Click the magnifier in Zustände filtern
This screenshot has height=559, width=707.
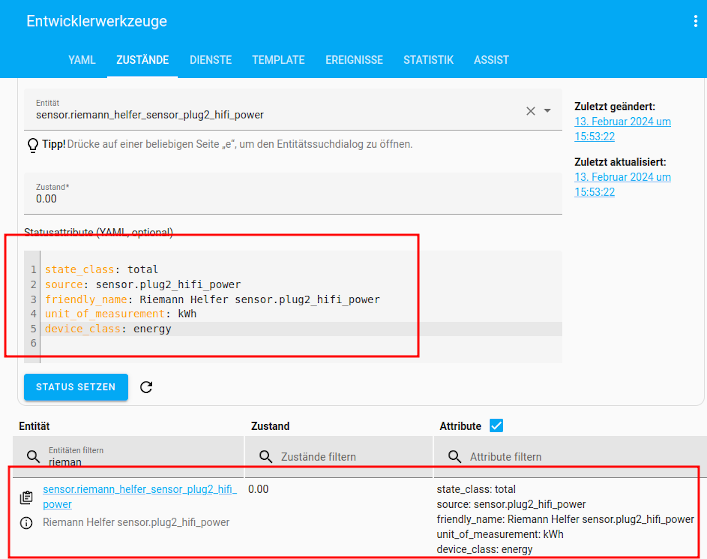(x=266, y=457)
